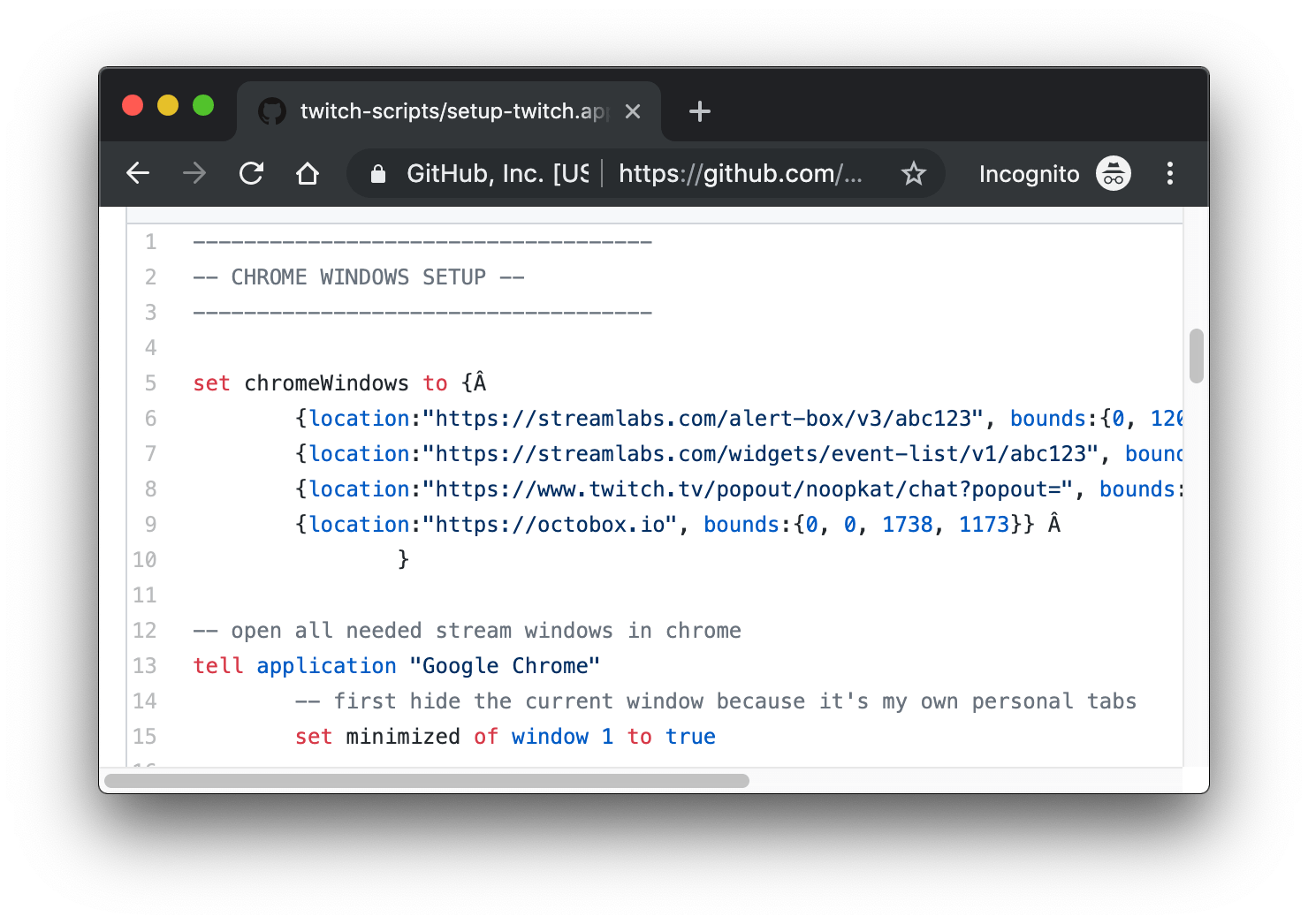Viewport: 1308px width, 924px height.
Task: Select line number 13
Action: point(145,666)
